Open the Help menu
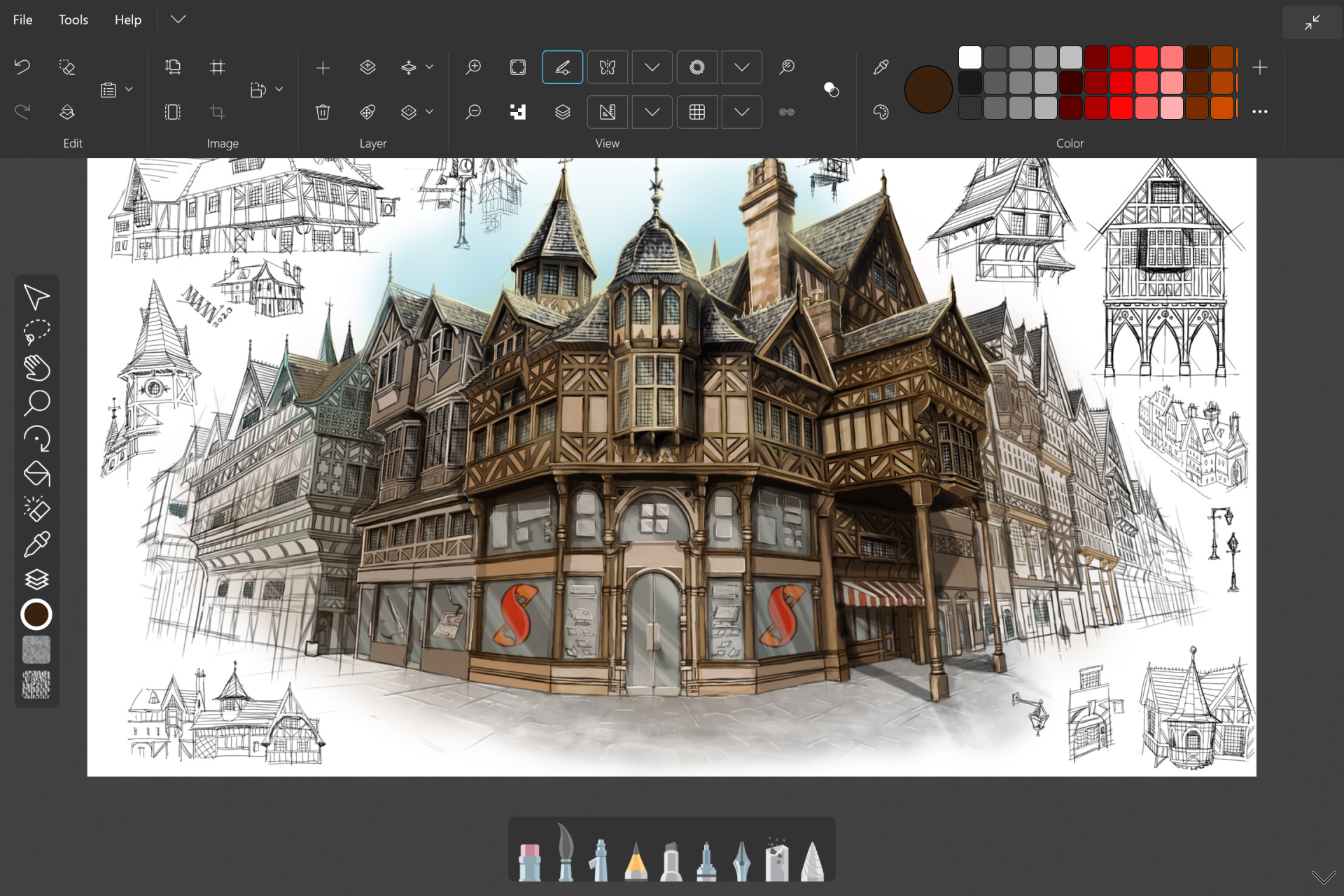Image resolution: width=1344 pixels, height=896 pixels. coord(128,20)
